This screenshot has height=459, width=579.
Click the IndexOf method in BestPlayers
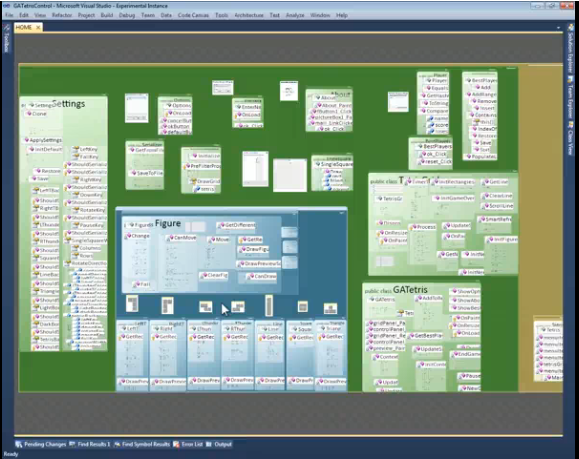click(484, 129)
